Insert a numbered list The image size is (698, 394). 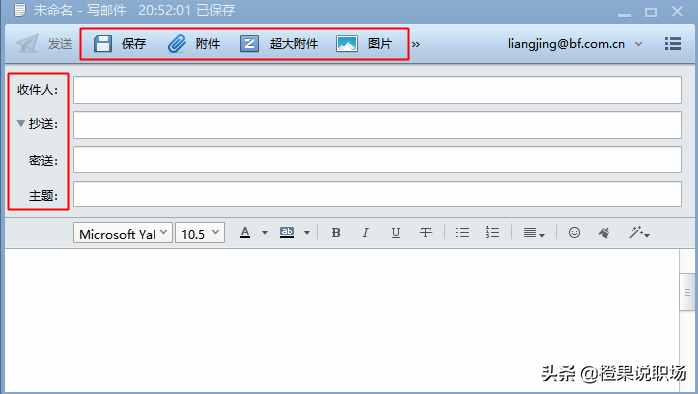point(492,232)
